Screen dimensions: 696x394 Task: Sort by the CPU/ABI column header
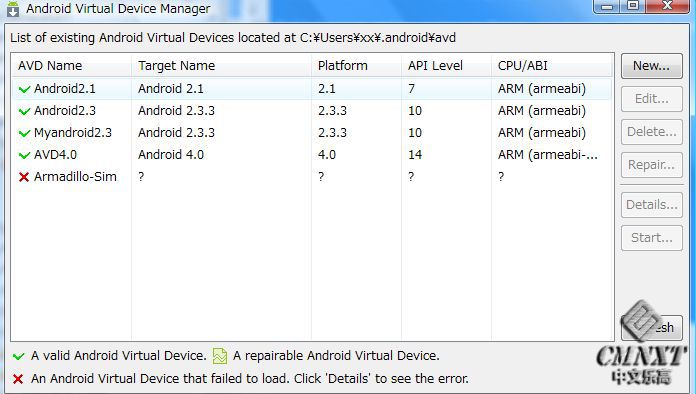[x=552, y=66]
